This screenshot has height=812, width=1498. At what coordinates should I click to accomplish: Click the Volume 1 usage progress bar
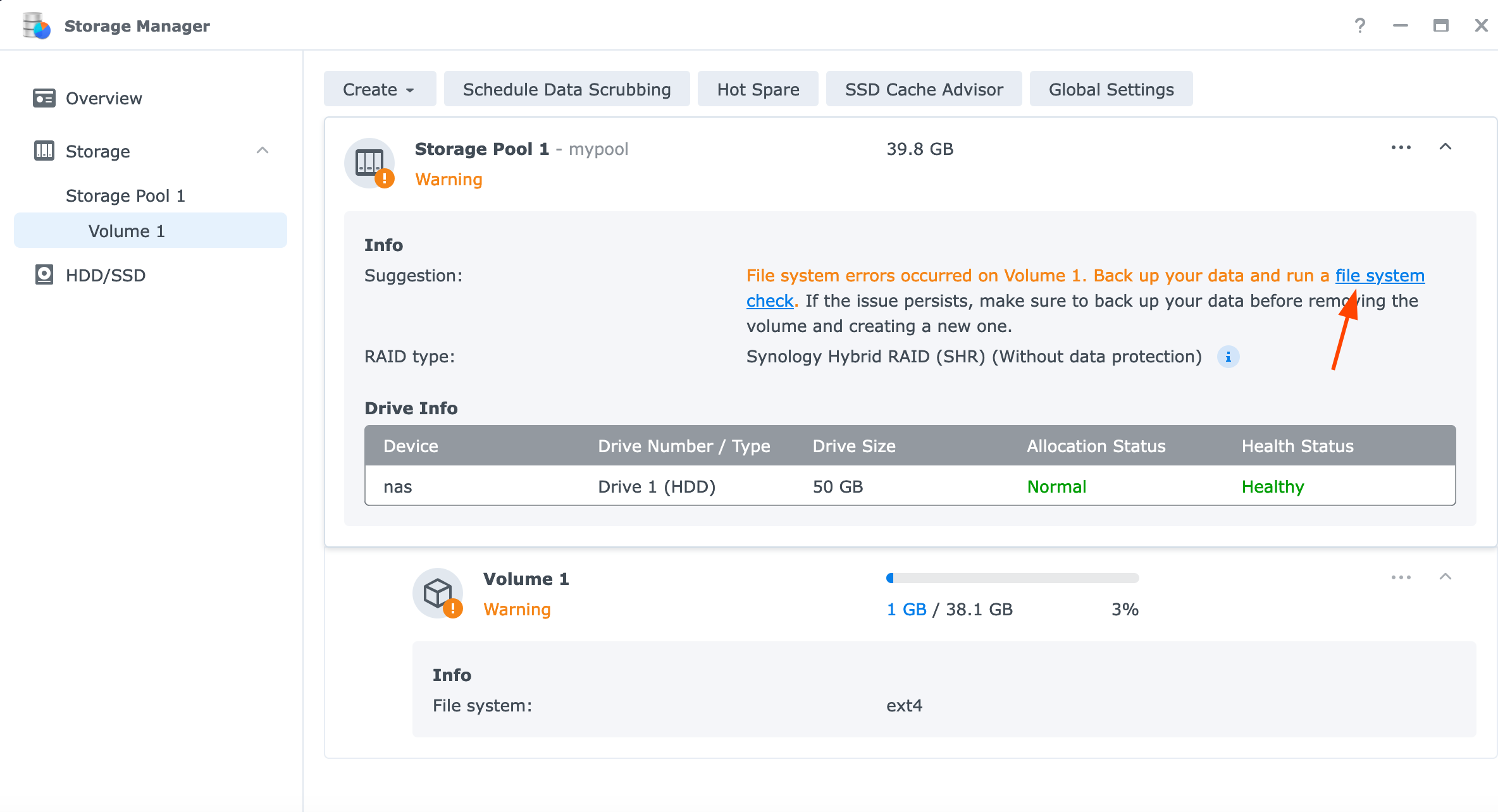(1012, 577)
